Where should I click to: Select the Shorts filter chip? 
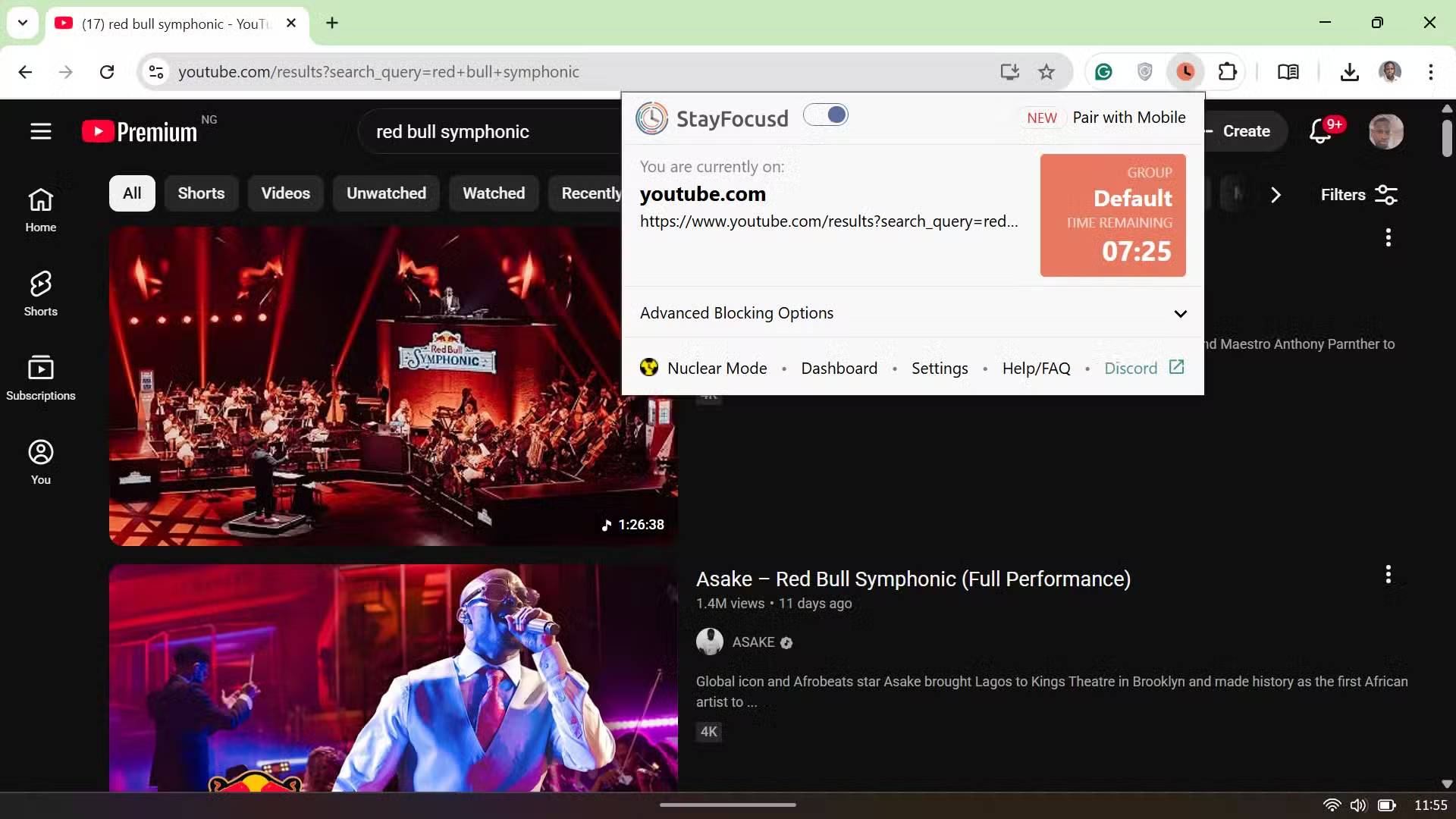[x=201, y=193]
